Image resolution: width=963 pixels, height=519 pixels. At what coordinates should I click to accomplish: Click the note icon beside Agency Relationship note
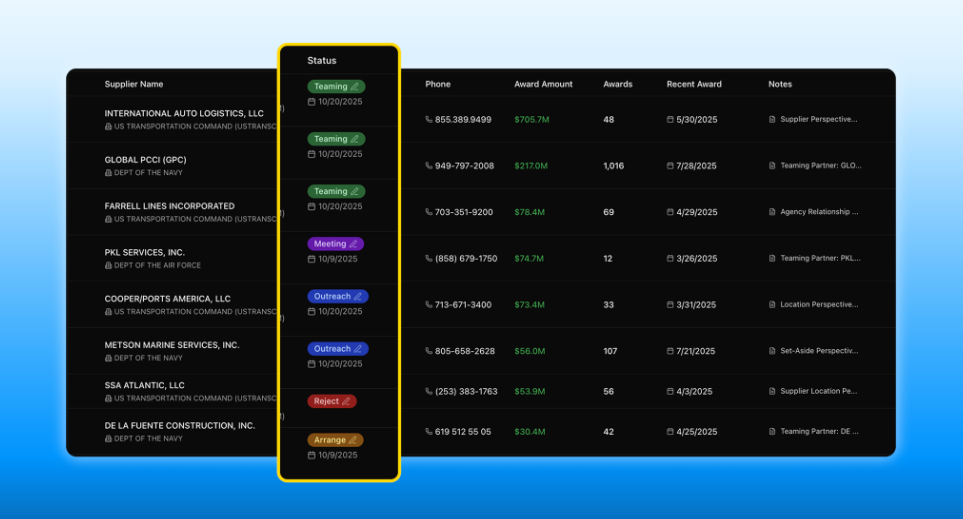[772, 212]
